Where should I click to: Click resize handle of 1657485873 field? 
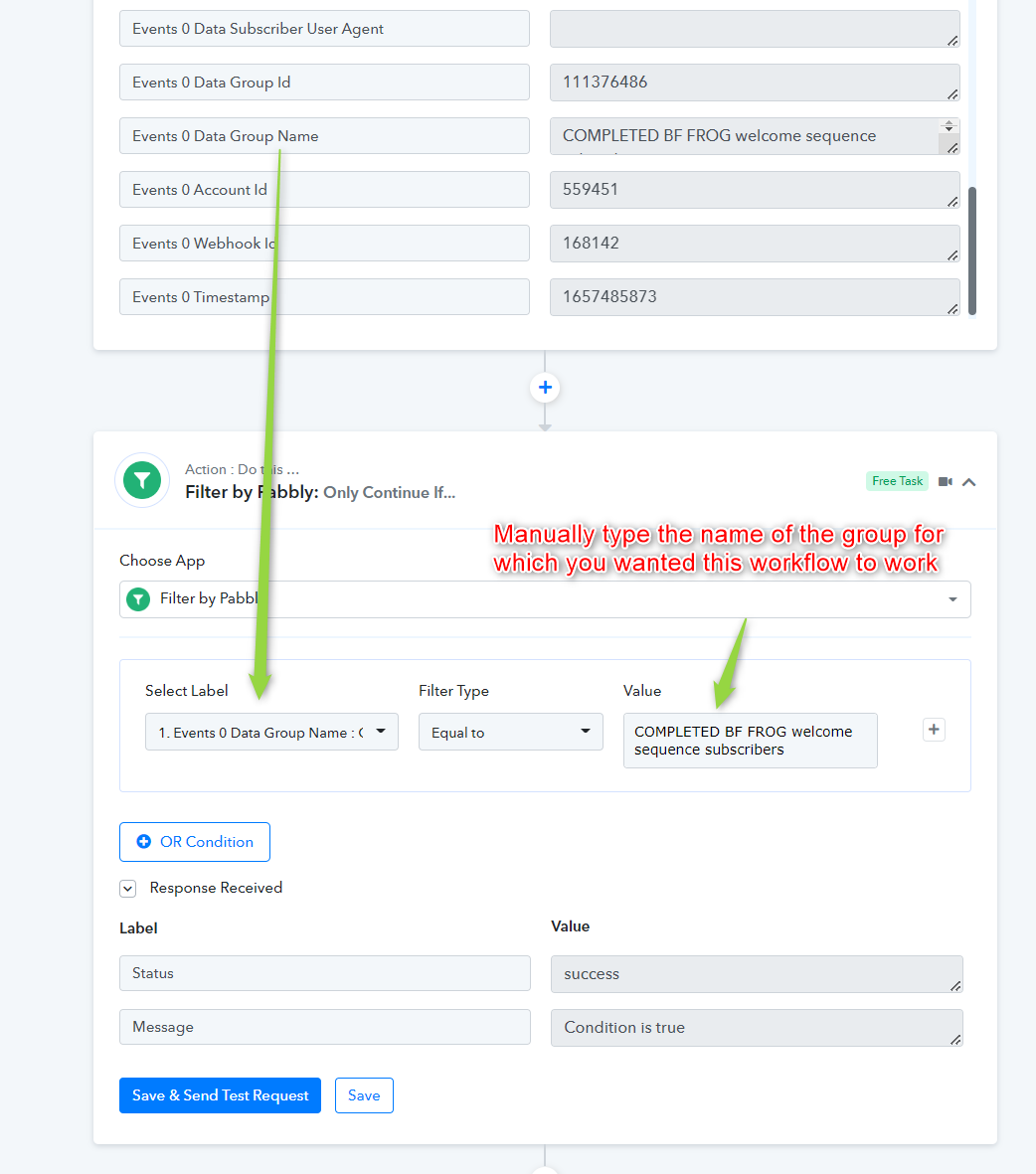coord(952,308)
